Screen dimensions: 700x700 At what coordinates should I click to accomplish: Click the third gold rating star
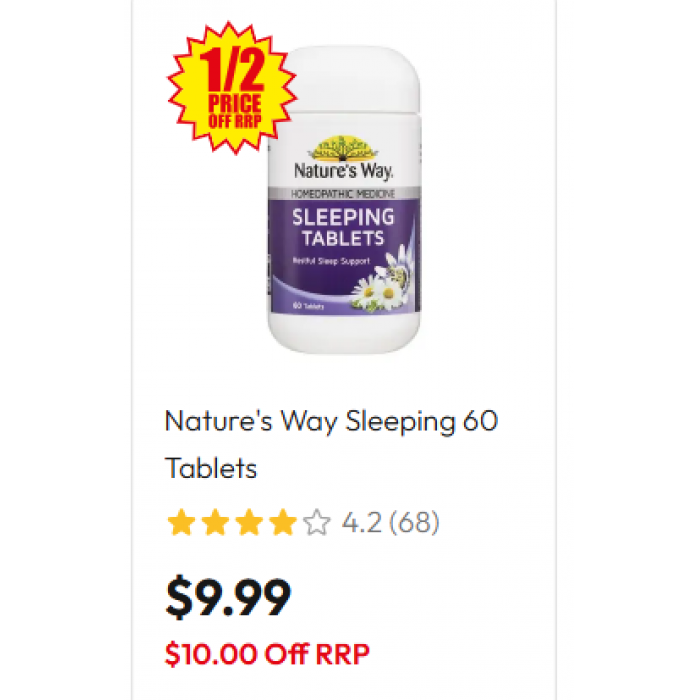click(x=249, y=522)
